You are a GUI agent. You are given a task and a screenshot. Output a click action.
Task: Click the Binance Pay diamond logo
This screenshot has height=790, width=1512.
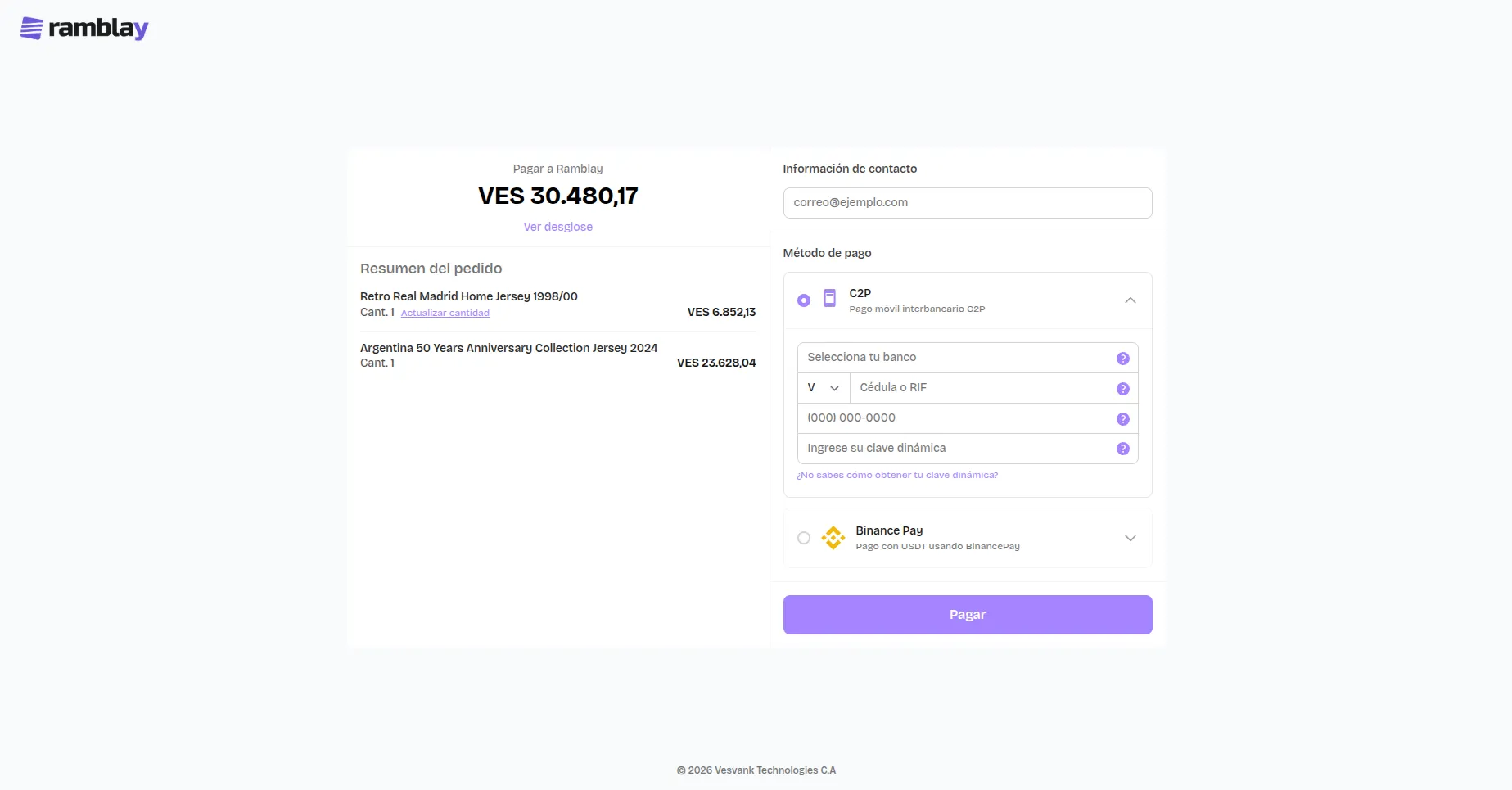pos(833,538)
